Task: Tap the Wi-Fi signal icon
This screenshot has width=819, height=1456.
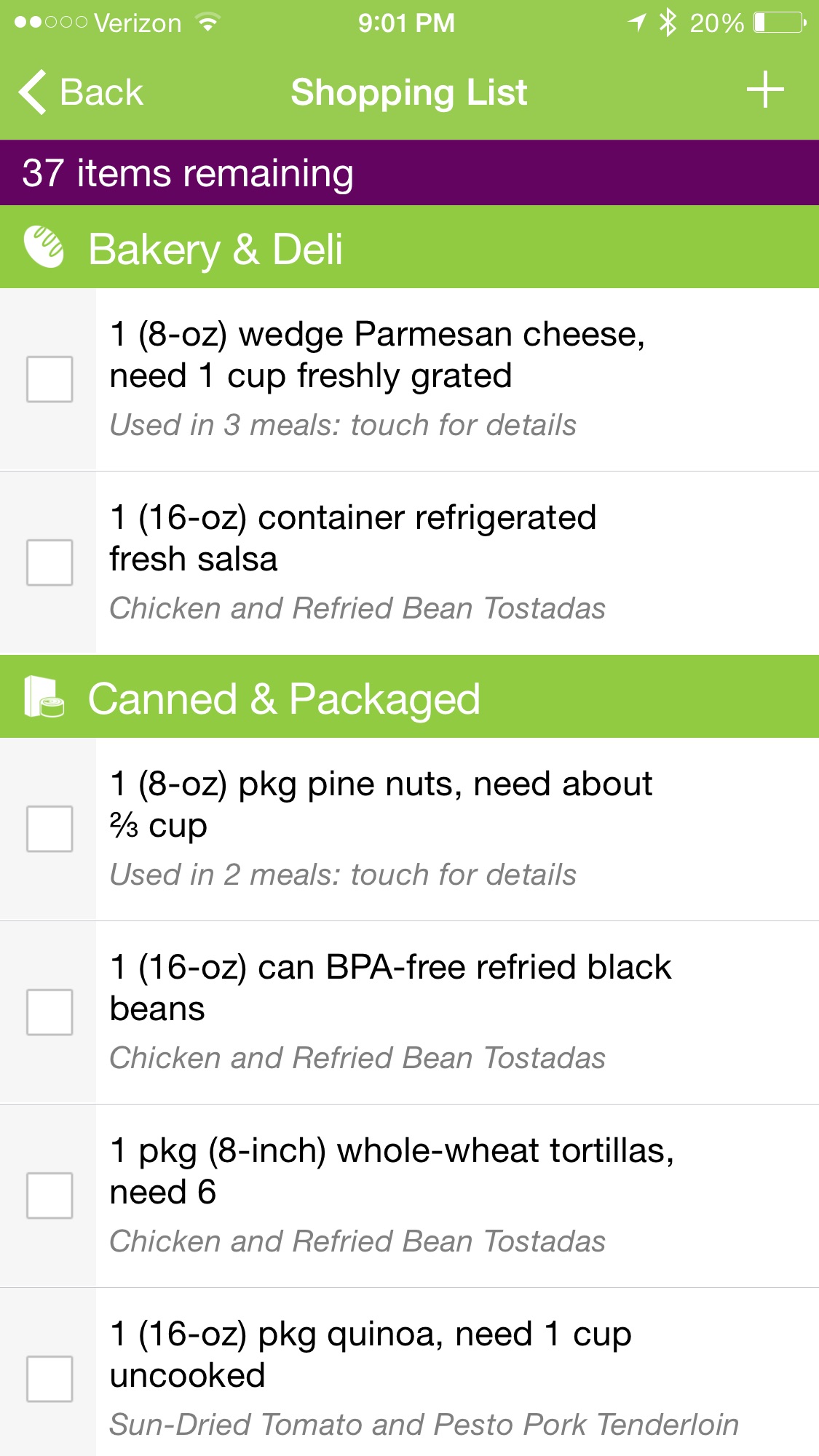Action: [208, 23]
